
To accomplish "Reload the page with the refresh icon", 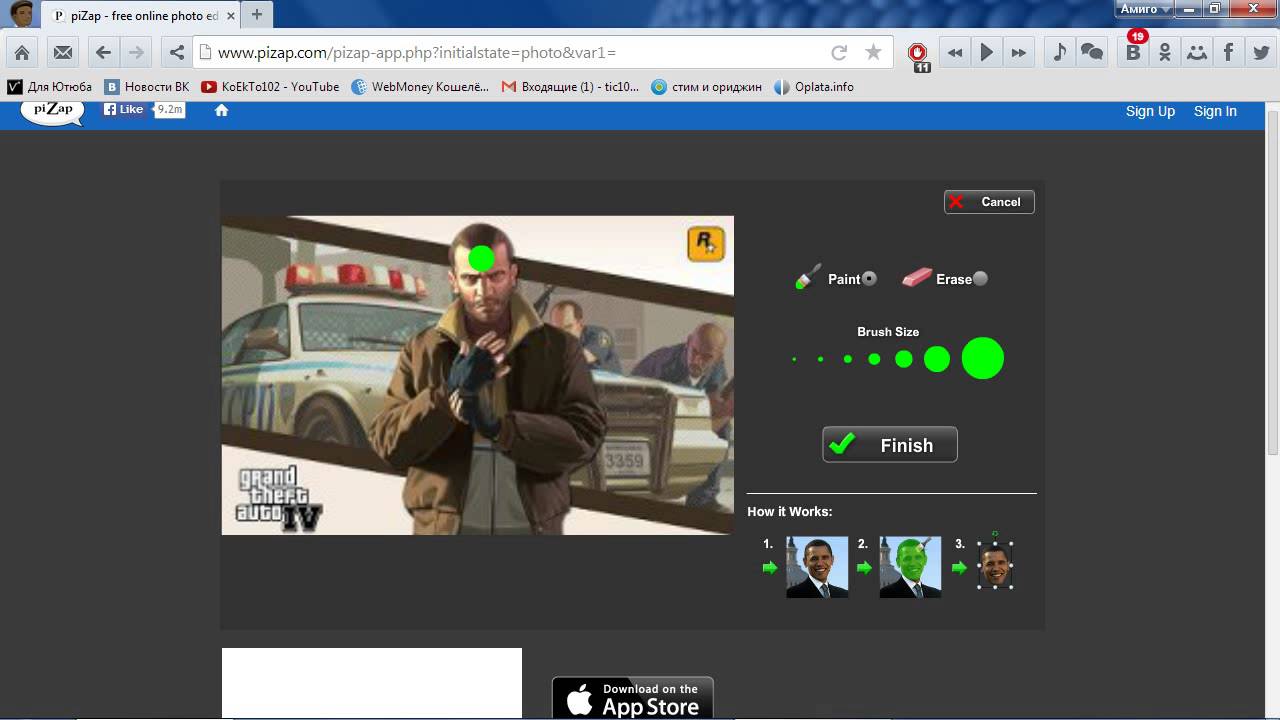I will click(839, 53).
